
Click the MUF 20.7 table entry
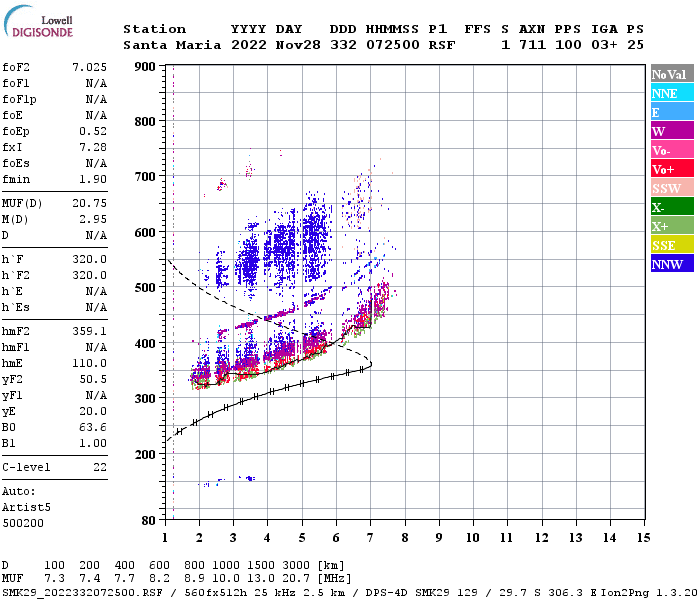296,579
